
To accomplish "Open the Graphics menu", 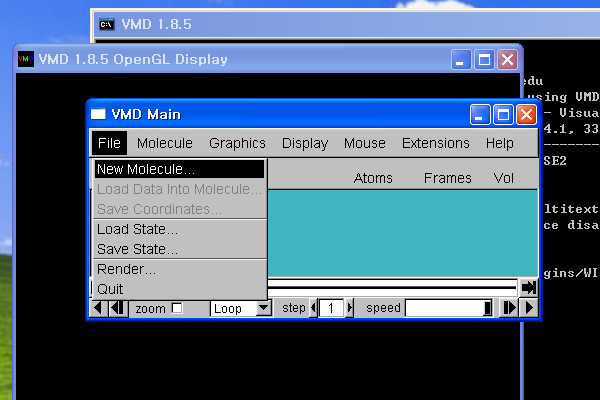I will [x=237, y=143].
